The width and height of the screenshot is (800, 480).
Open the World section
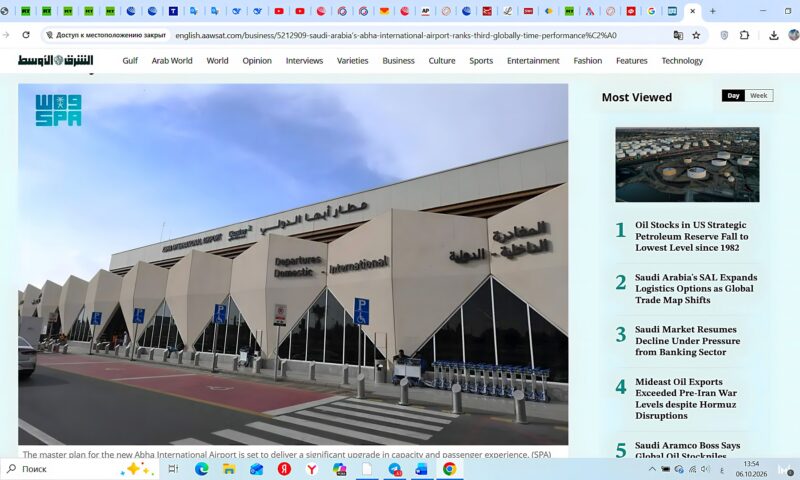[217, 61]
